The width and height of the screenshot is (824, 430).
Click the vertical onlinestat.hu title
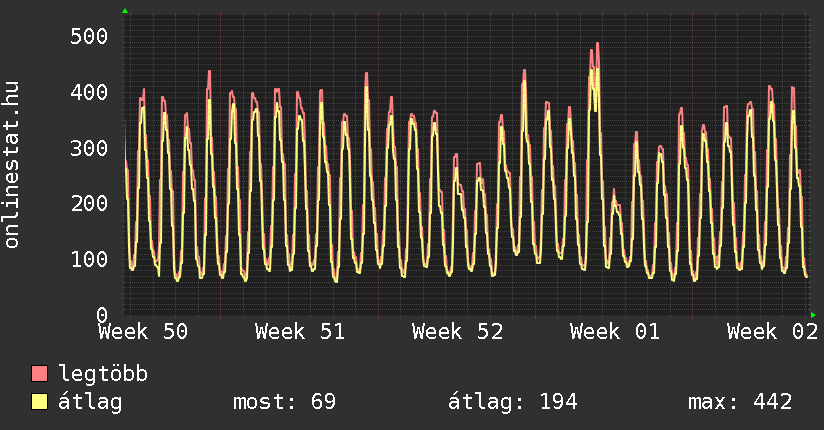click(13, 165)
